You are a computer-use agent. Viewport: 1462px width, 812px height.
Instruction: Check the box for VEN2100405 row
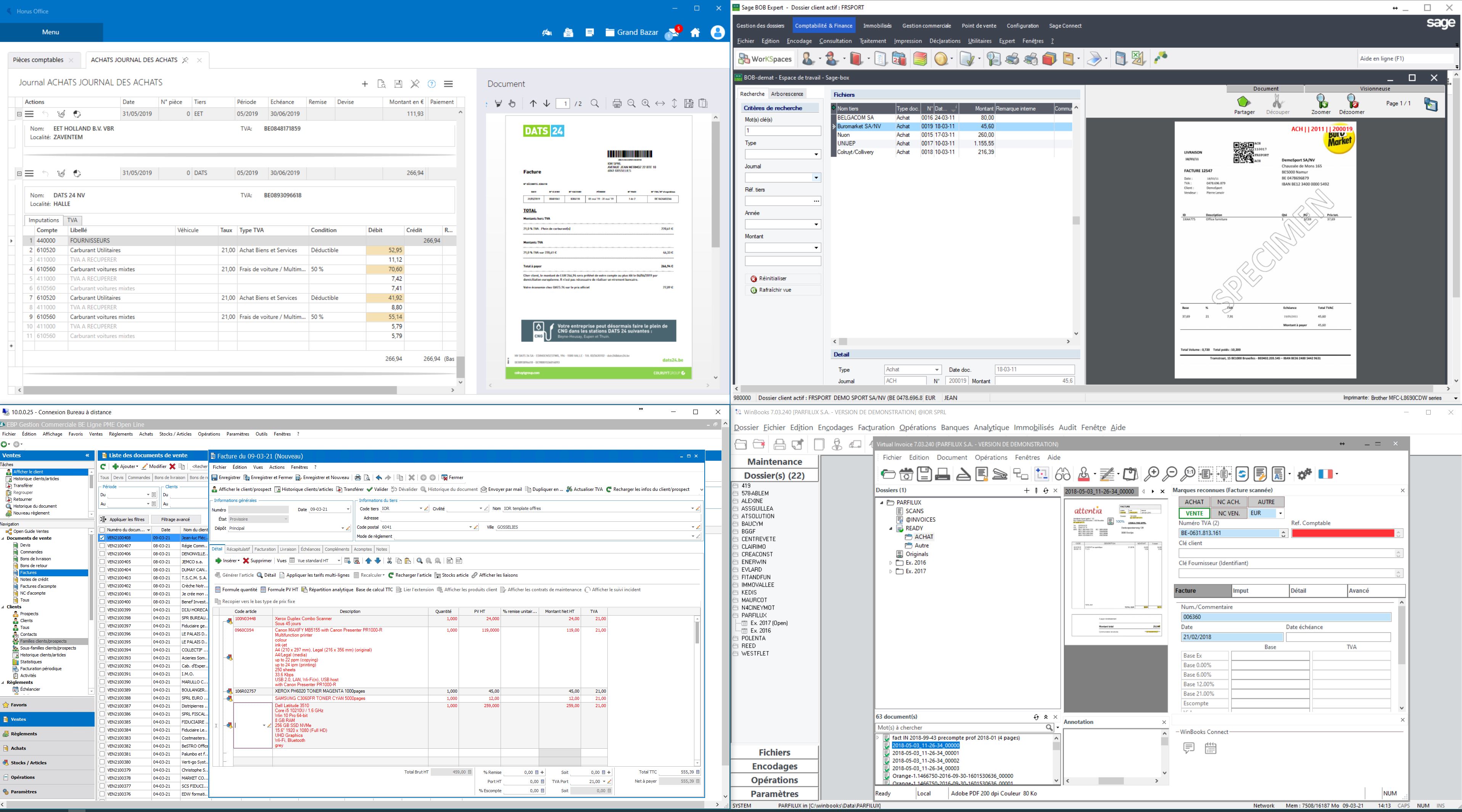pyautogui.click(x=102, y=562)
